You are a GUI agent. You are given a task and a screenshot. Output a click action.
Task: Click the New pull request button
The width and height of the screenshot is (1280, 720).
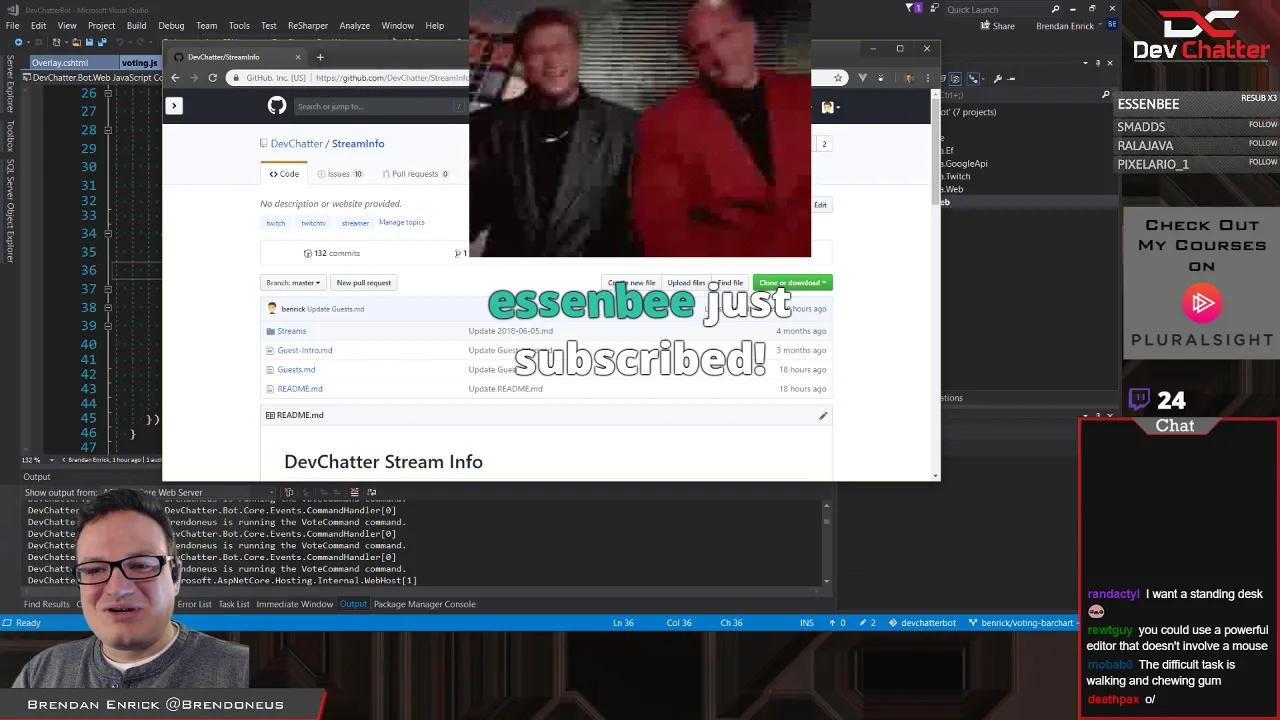click(363, 283)
